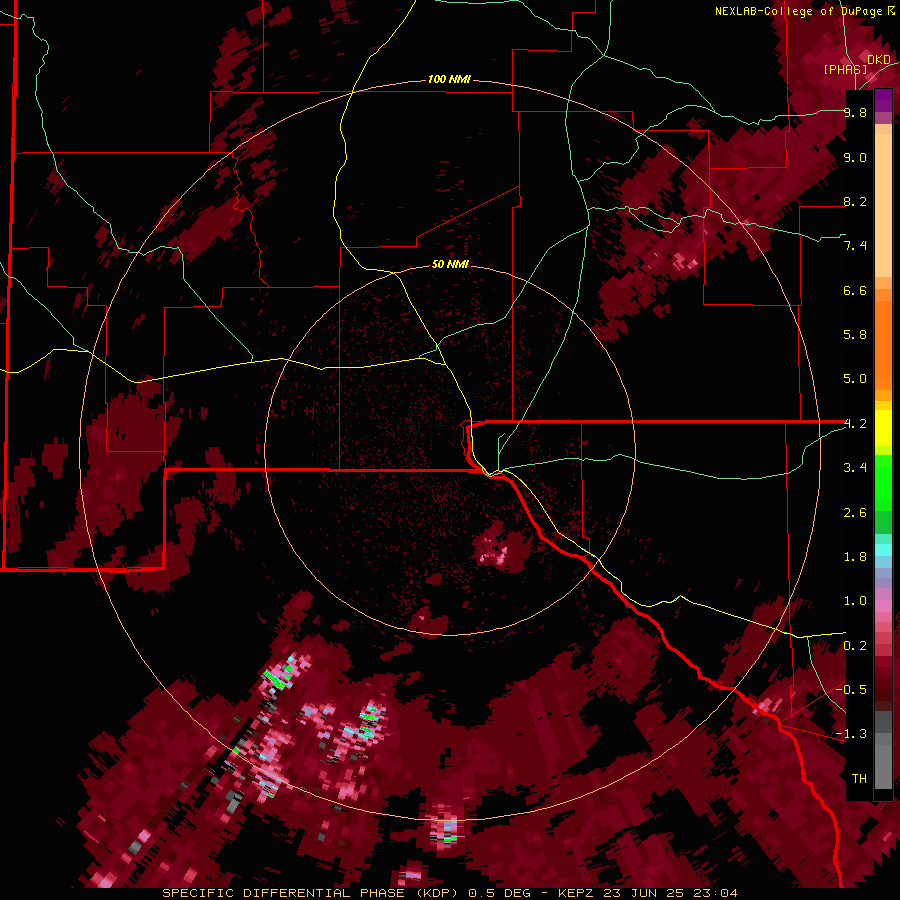Click the 2.6 scale value
This screenshot has height=900, width=900.
(x=855, y=513)
